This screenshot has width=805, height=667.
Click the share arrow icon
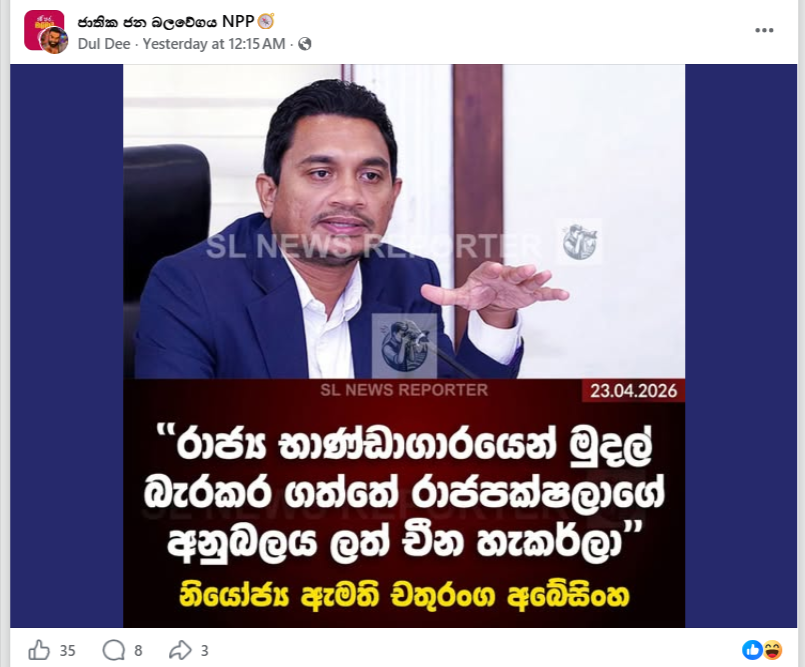point(180,651)
